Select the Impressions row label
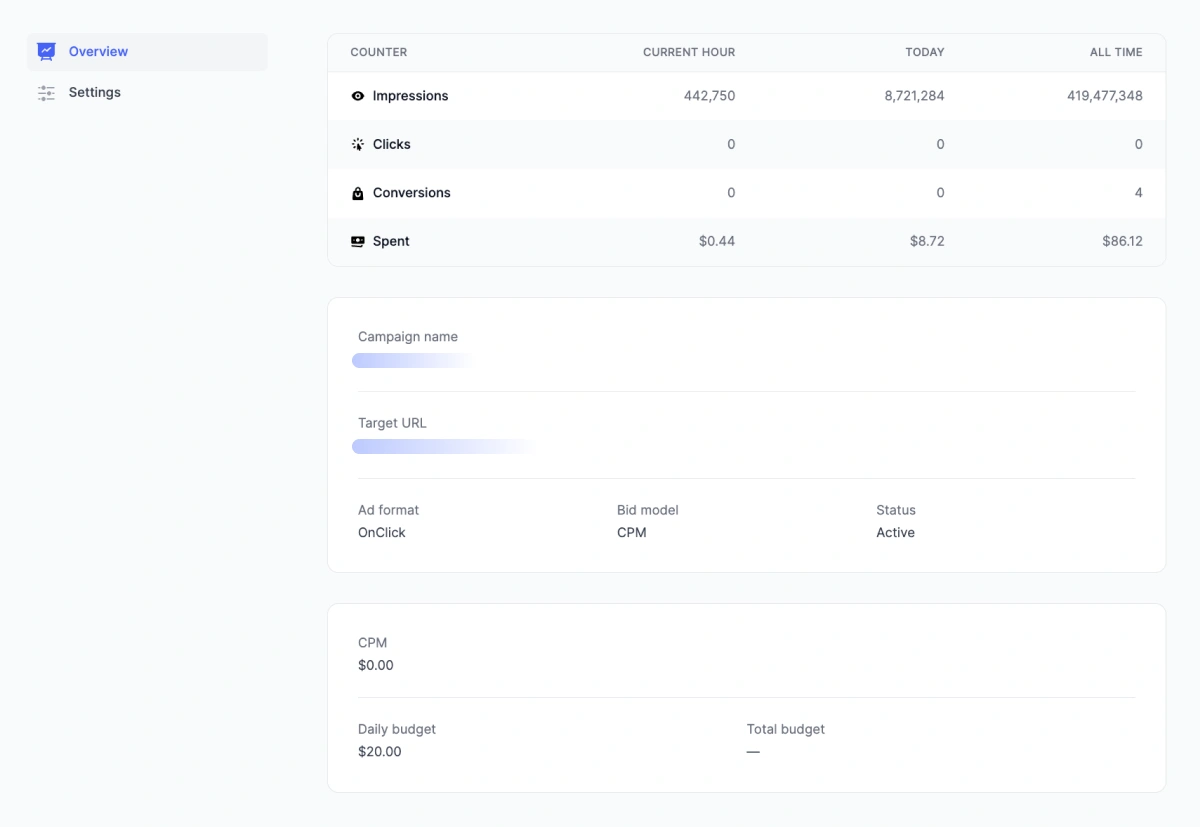The width and height of the screenshot is (1200, 827). click(x=410, y=96)
